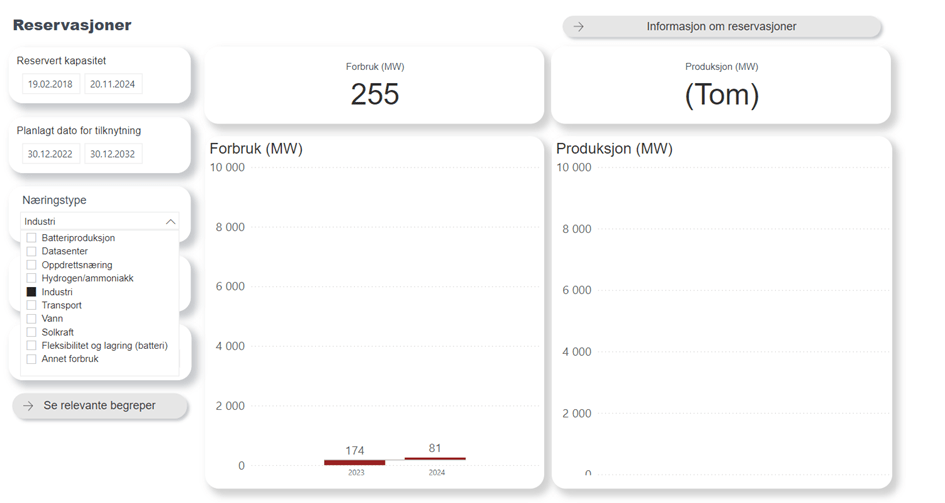Enable the Datasenter checkbox
This screenshot has width=945, height=503.
[x=32, y=252]
